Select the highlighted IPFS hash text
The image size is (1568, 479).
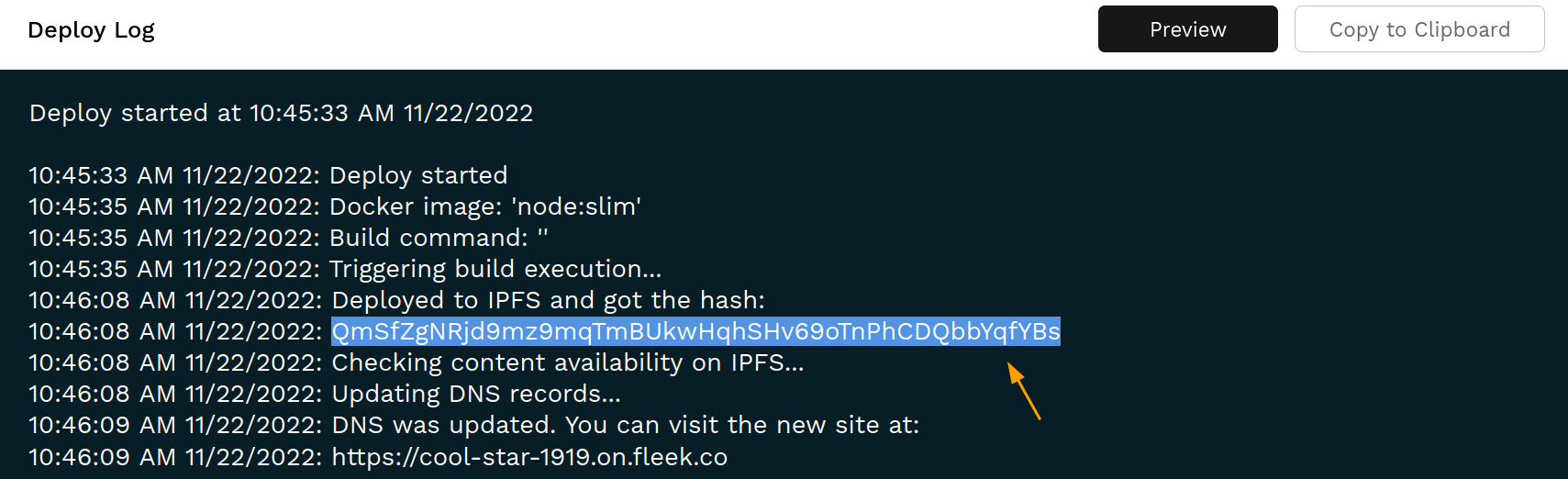[695, 331]
